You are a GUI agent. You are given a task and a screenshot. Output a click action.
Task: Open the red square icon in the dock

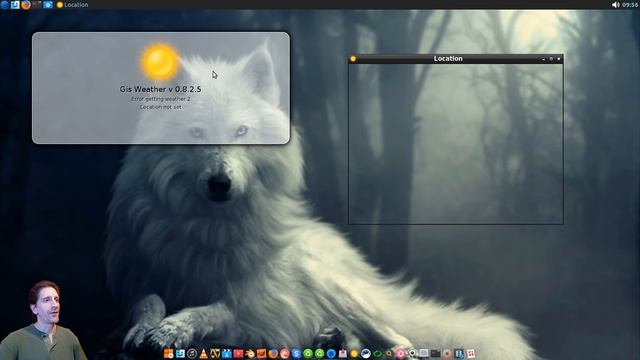point(238,353)
